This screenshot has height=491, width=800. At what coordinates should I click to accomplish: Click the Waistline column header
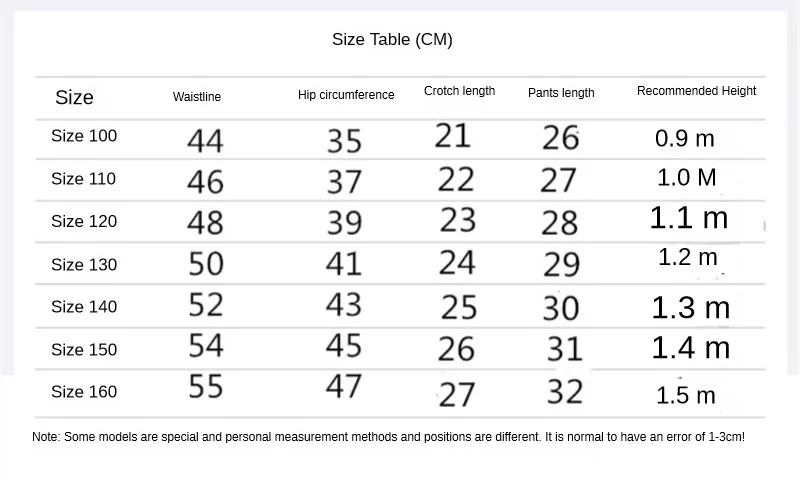197,97
